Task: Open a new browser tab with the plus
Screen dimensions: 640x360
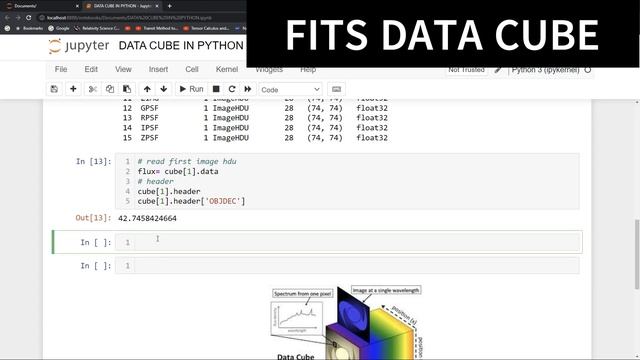Action: tap(169, 6)
